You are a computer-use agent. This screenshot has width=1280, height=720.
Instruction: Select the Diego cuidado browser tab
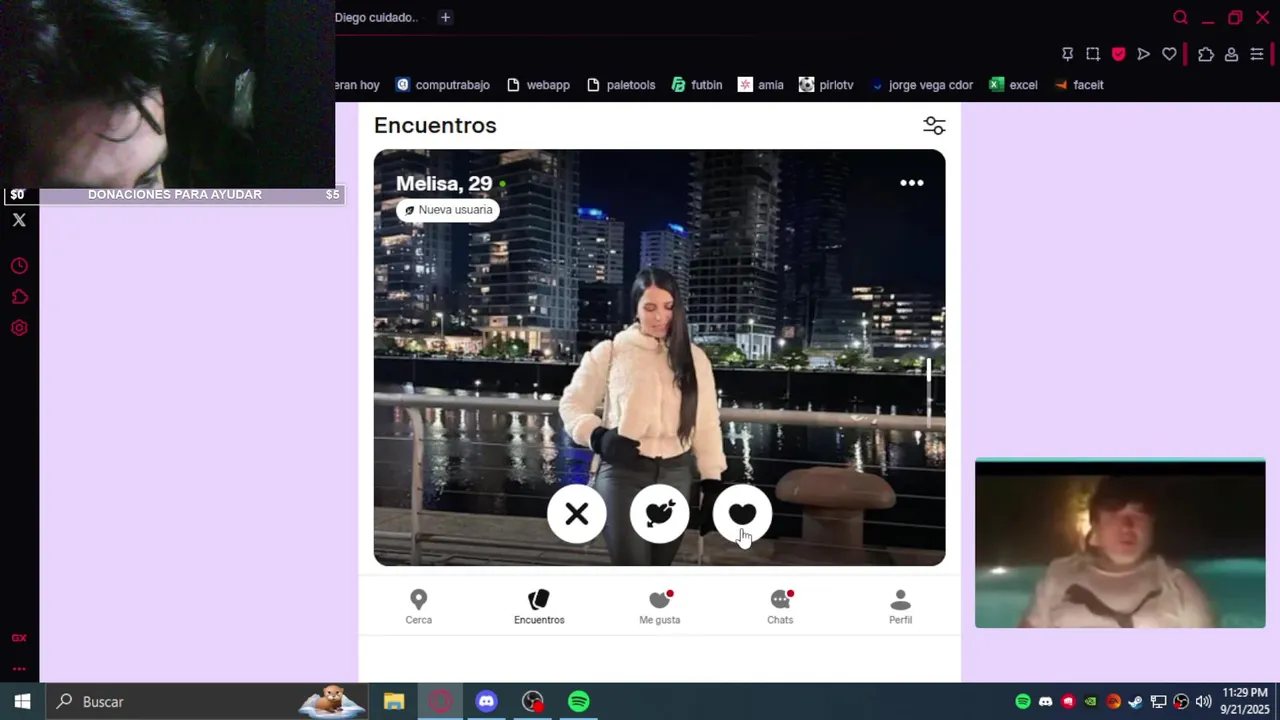(376, 17)
